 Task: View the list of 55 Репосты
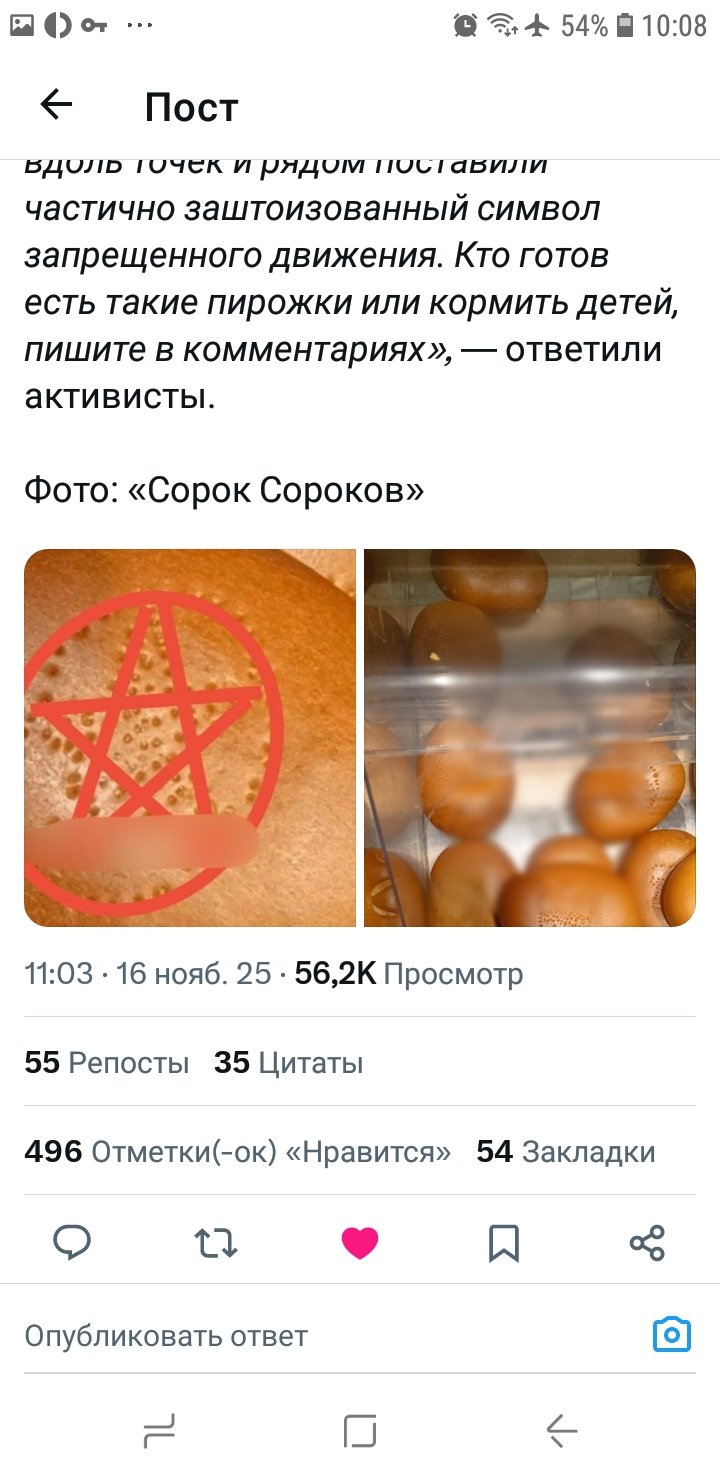(x=107, y=1062)
